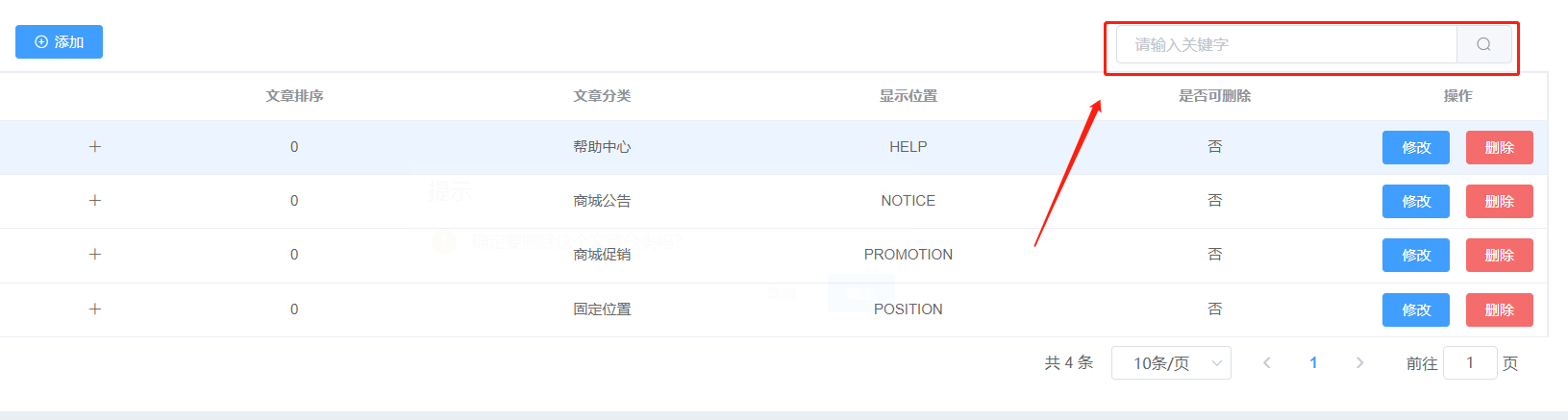Modify the PROMOTION row entry
This screenshot has width=1568, height=420.
(x=1416, y=255)
